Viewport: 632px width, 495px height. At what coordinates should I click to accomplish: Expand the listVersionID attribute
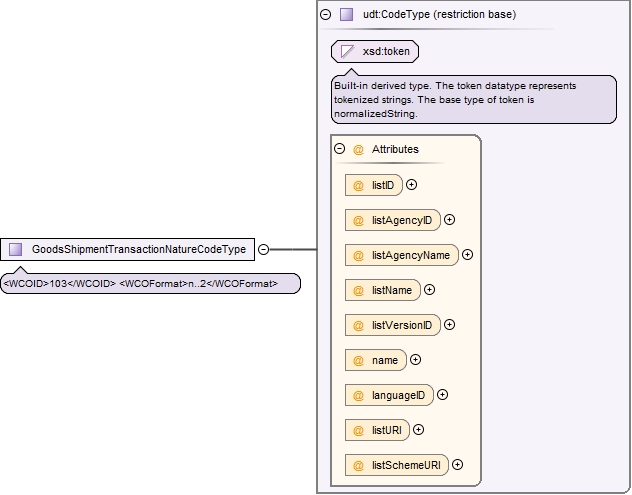point(449,325)
